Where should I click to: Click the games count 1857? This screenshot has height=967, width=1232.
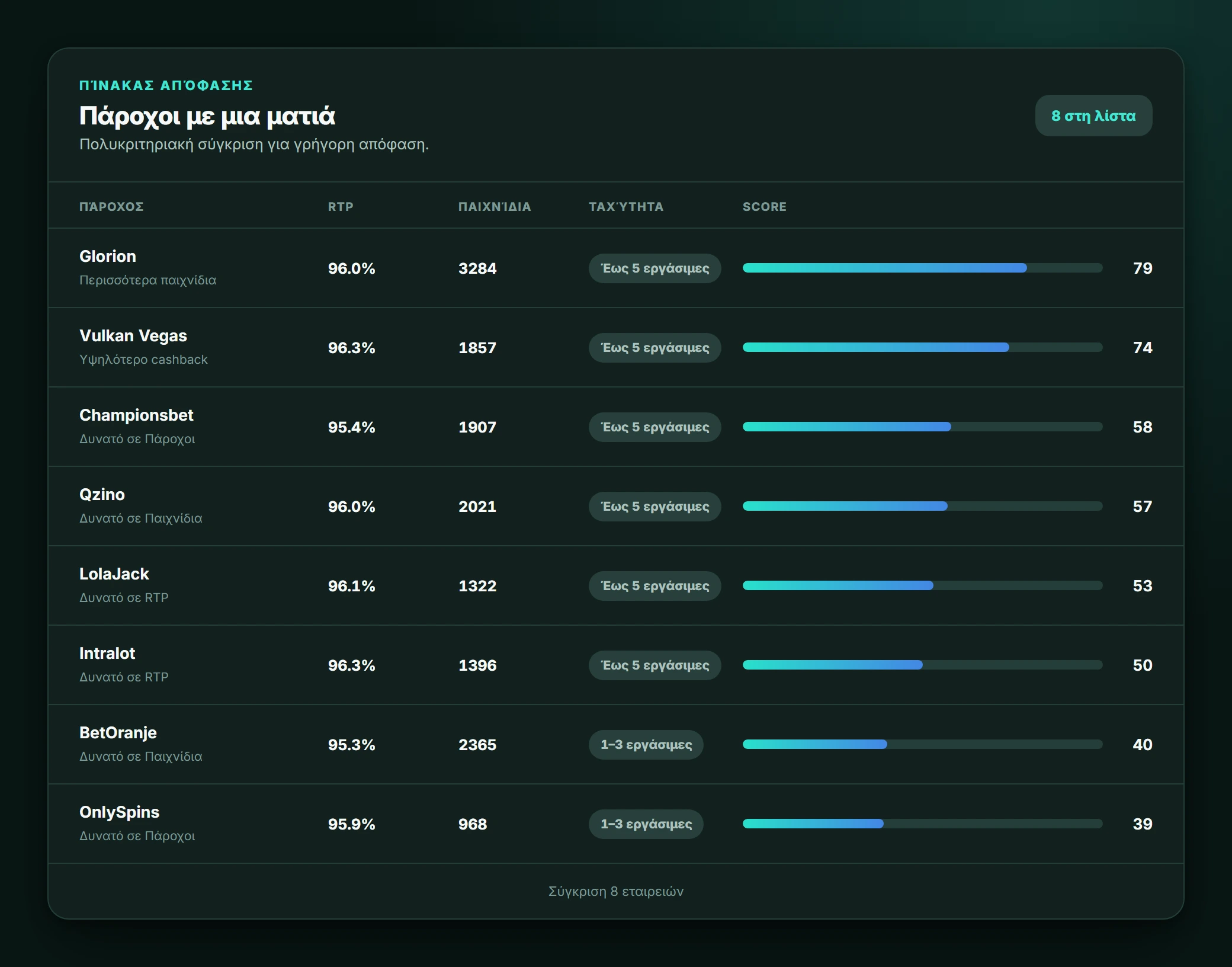477,348
